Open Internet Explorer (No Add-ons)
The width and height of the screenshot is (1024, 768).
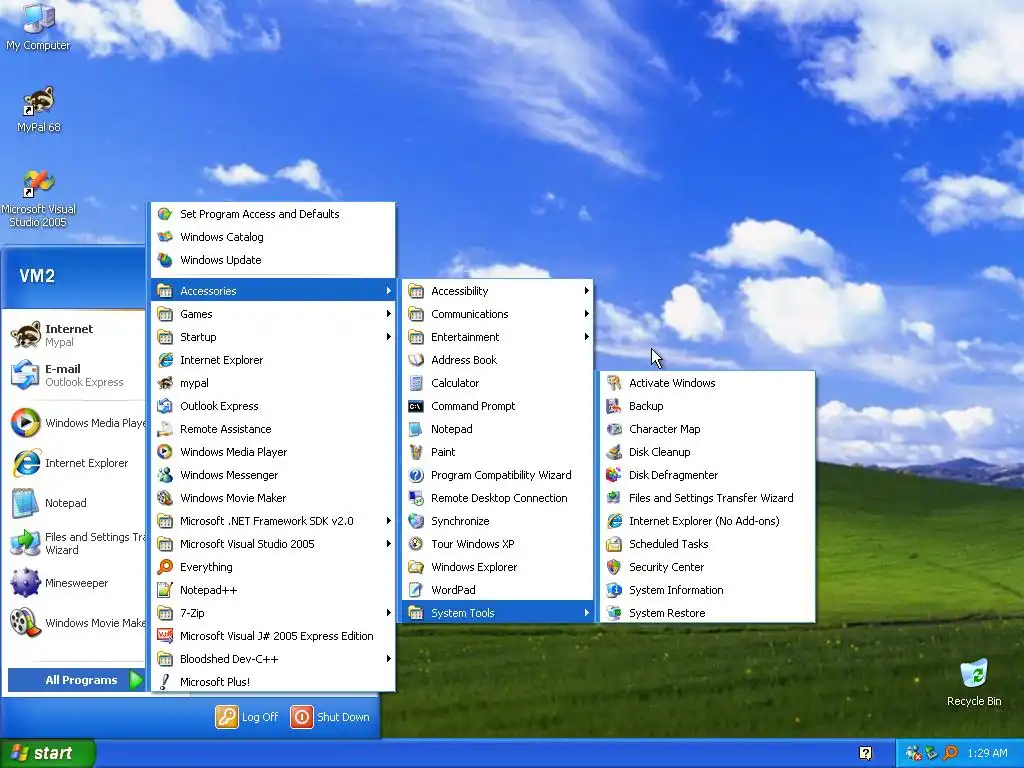(x=708, y=521)
